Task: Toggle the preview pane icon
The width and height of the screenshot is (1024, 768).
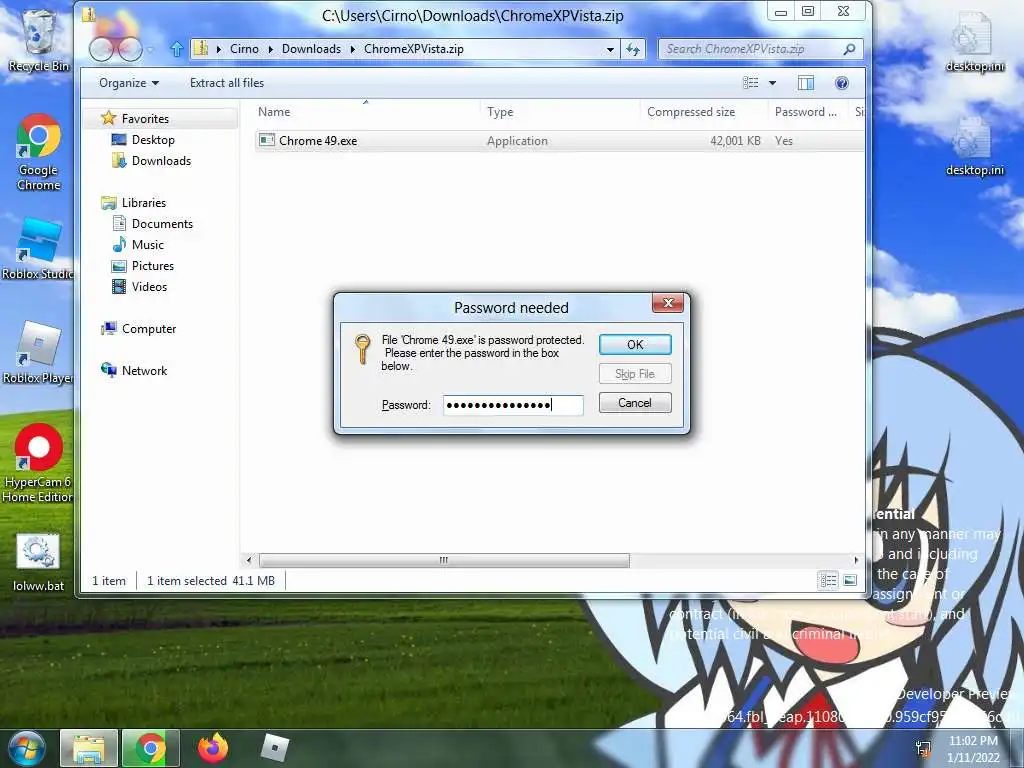Action: (x=806, y=83)
